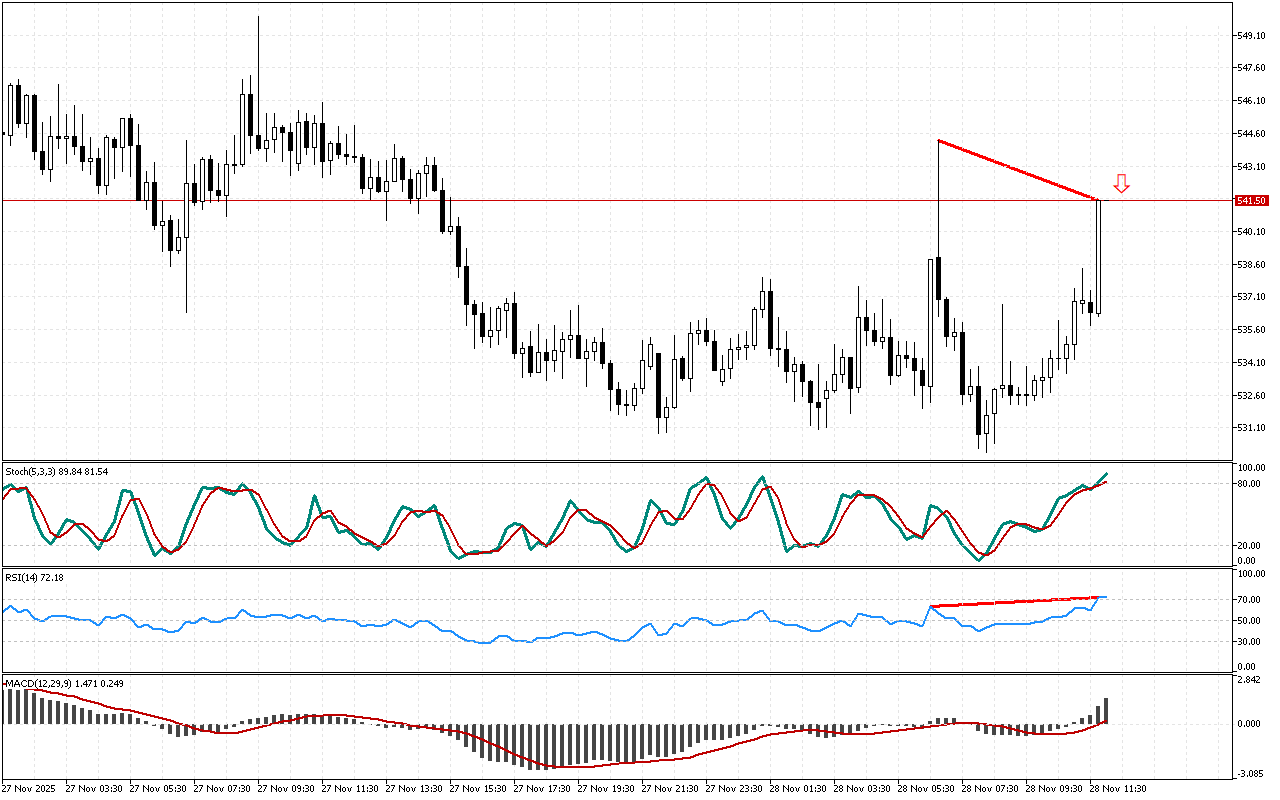Viewport: 1280px width, 800px height.
Task: Click the 0.000 level on MACD scale
Action: (x=1250, y=723)
